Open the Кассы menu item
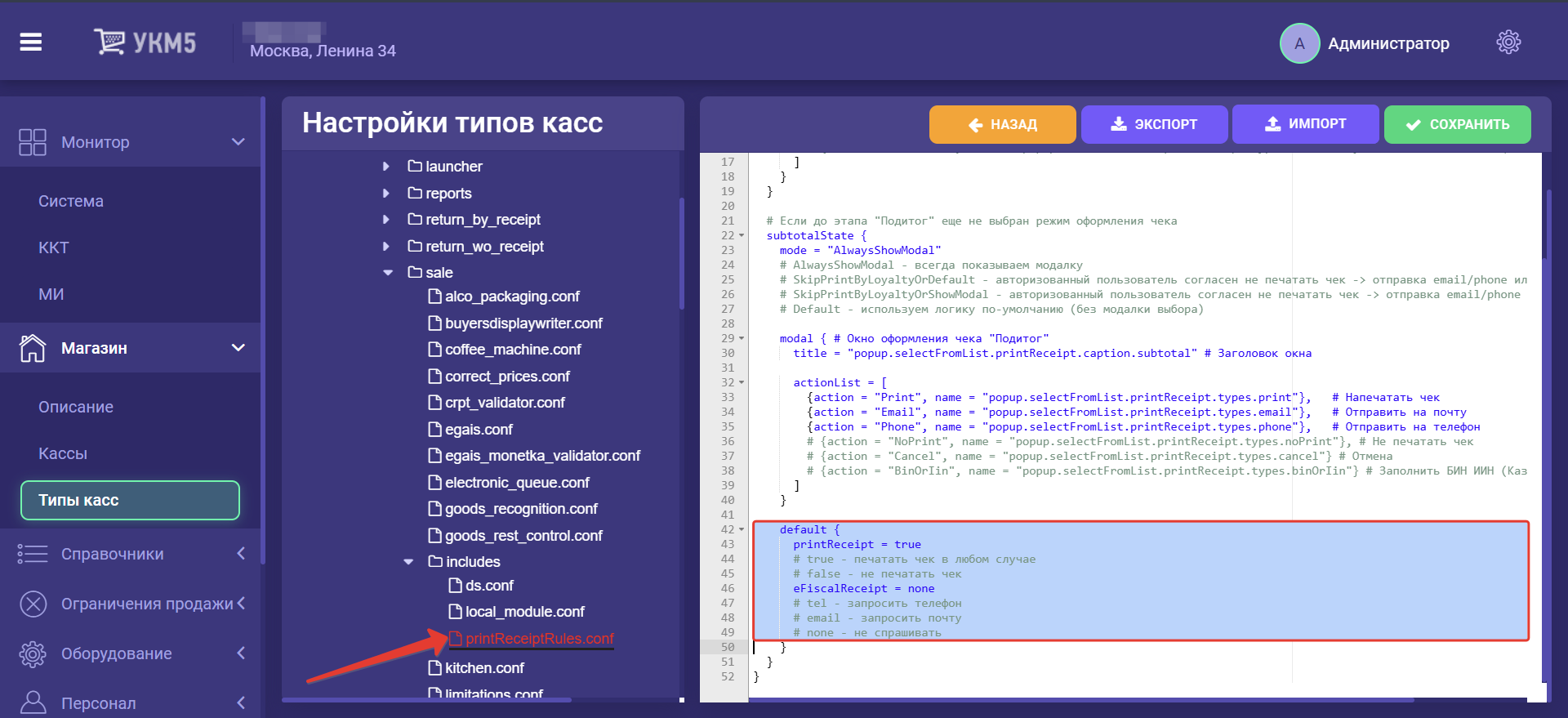 point(63,453)
